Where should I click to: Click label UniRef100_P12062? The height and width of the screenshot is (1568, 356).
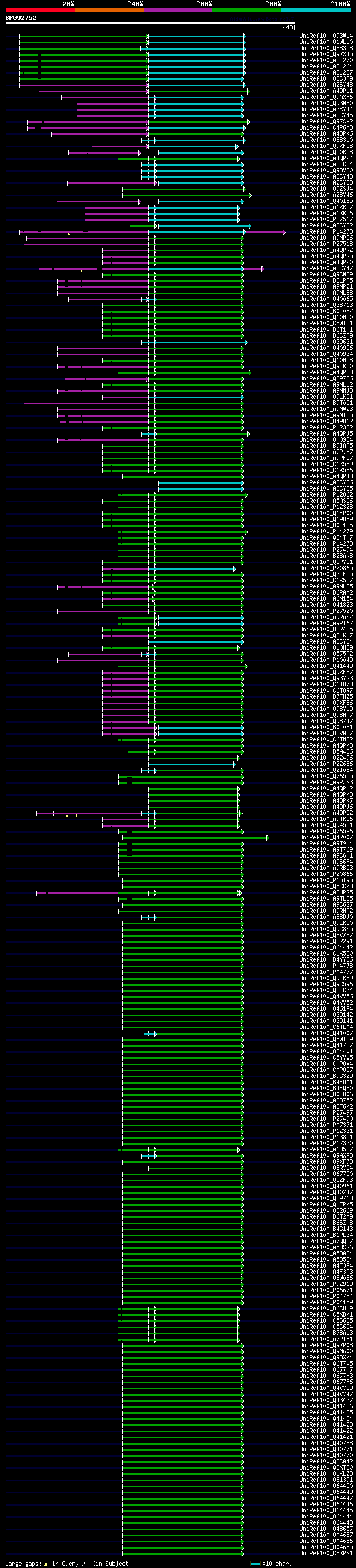(326, 495)
